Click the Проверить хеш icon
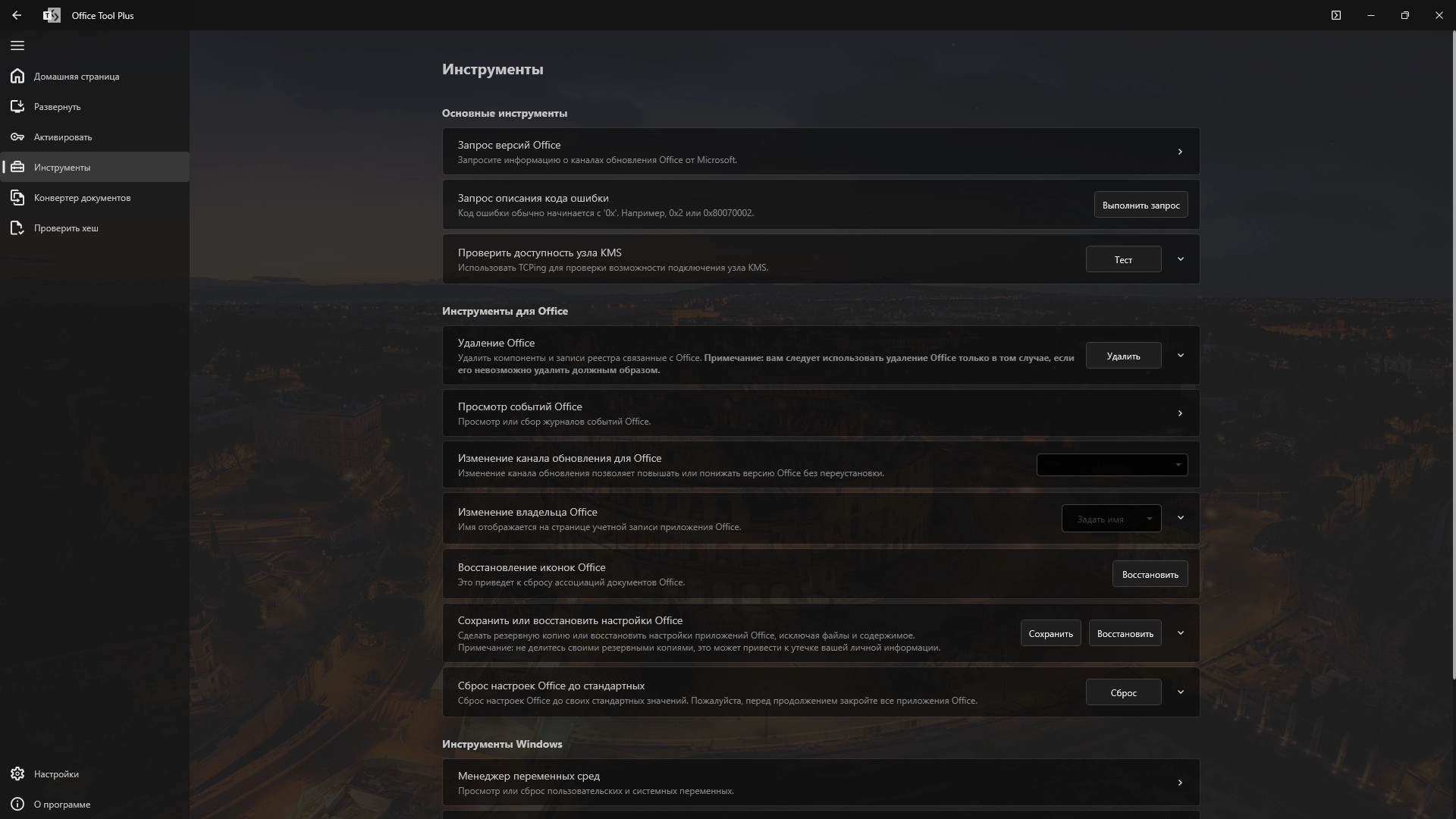Screen dimensions: 1456x819 point(17,227)
